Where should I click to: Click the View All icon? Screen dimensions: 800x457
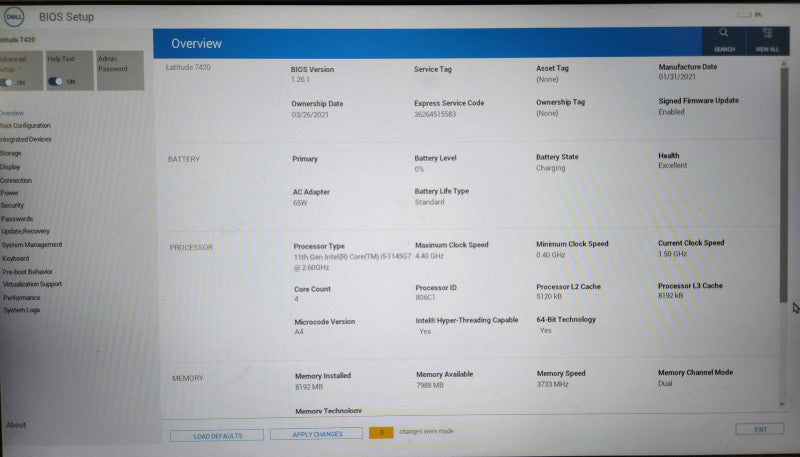pos(767,40)
